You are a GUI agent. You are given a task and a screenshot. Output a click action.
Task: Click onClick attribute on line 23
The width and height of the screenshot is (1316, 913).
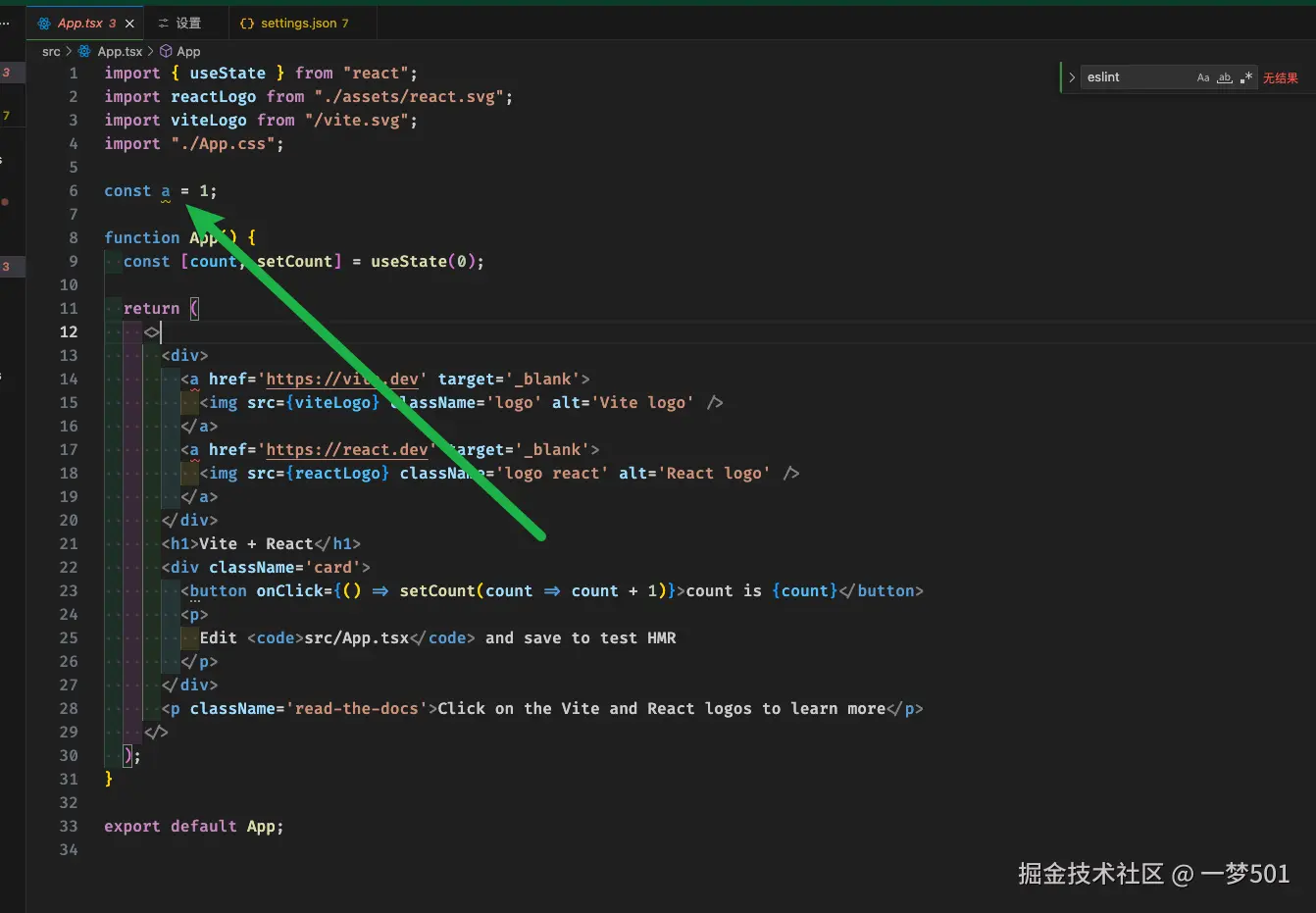click(289, 591)
